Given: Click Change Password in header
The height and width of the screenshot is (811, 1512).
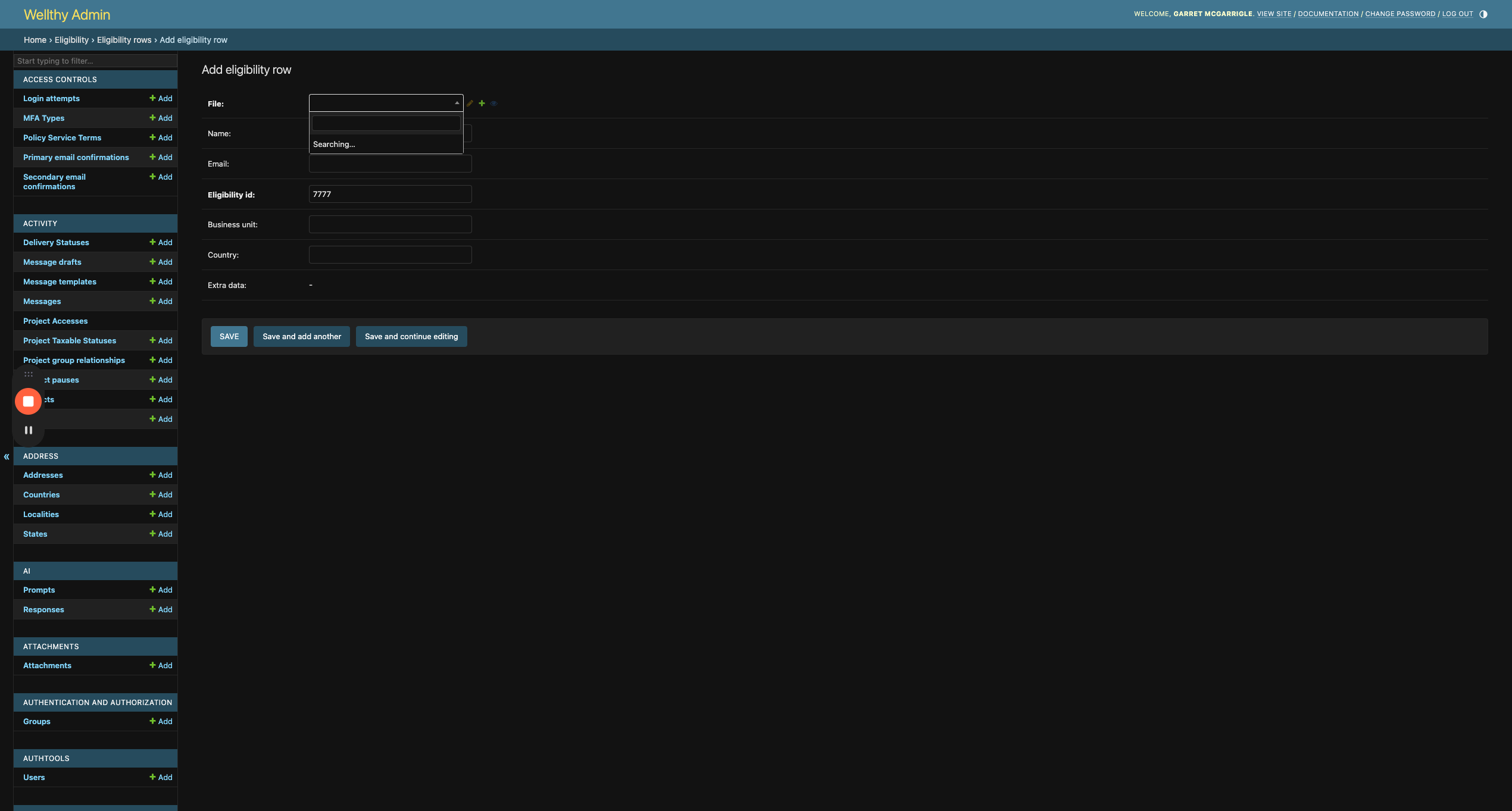Looking at the screenshot, I should tap(1400, 14).
